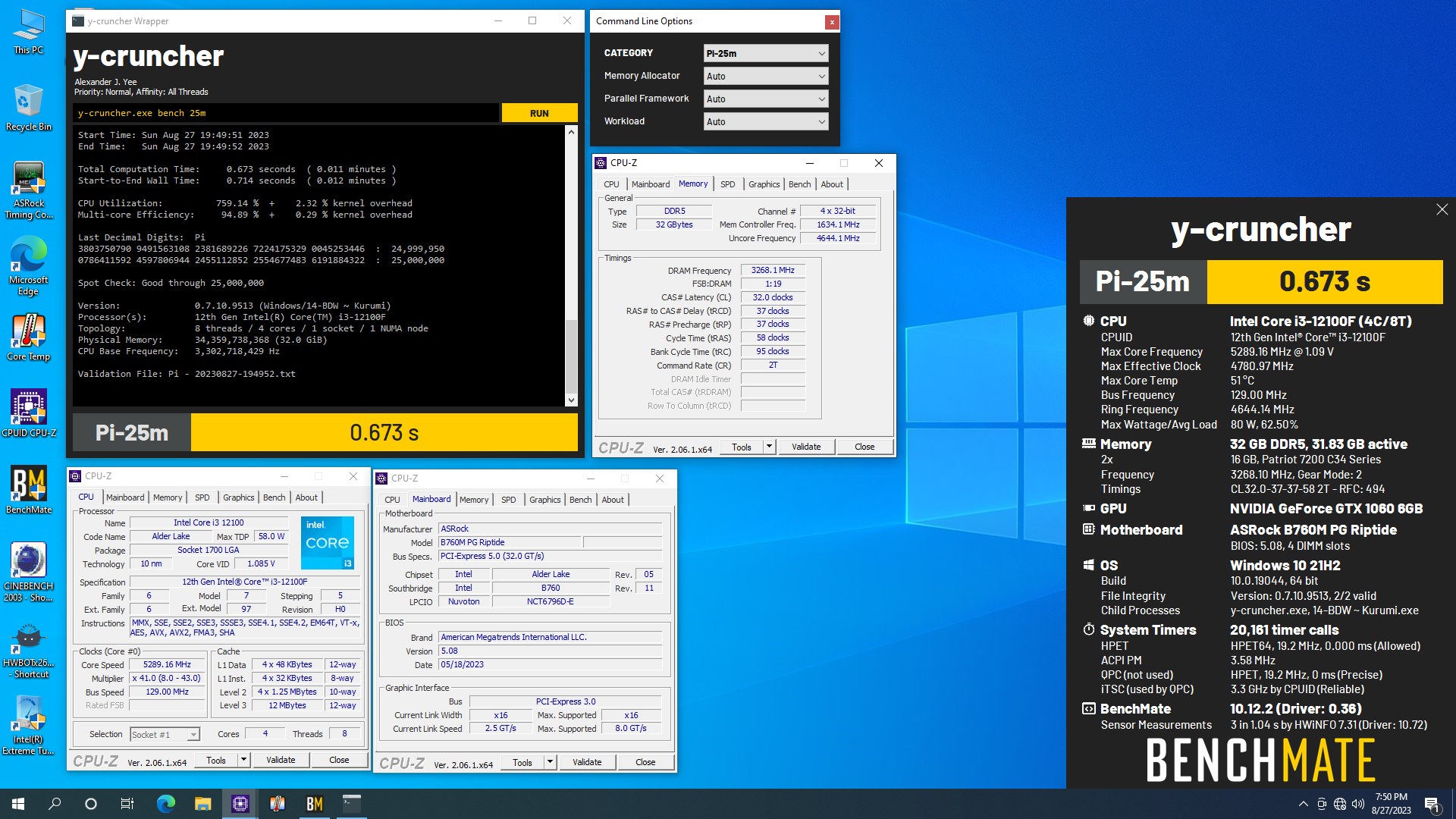Screen dimensions: 1456x819
Task: Open taskbar Search icon
Action: coord(55,804)
